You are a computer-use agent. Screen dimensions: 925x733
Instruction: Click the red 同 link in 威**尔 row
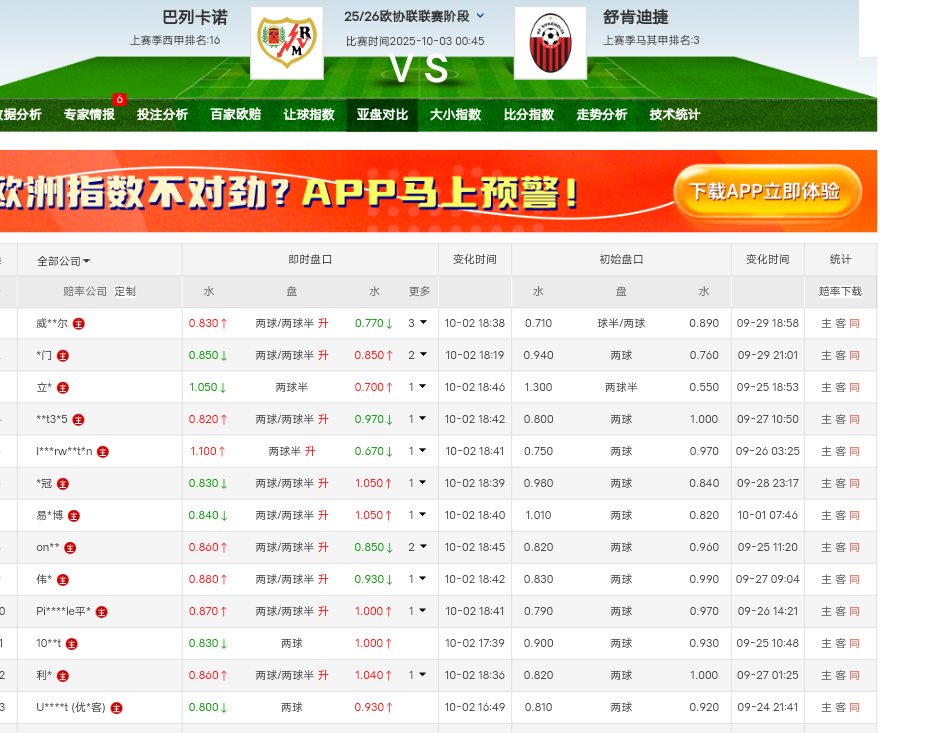click(x=854, y=324)
